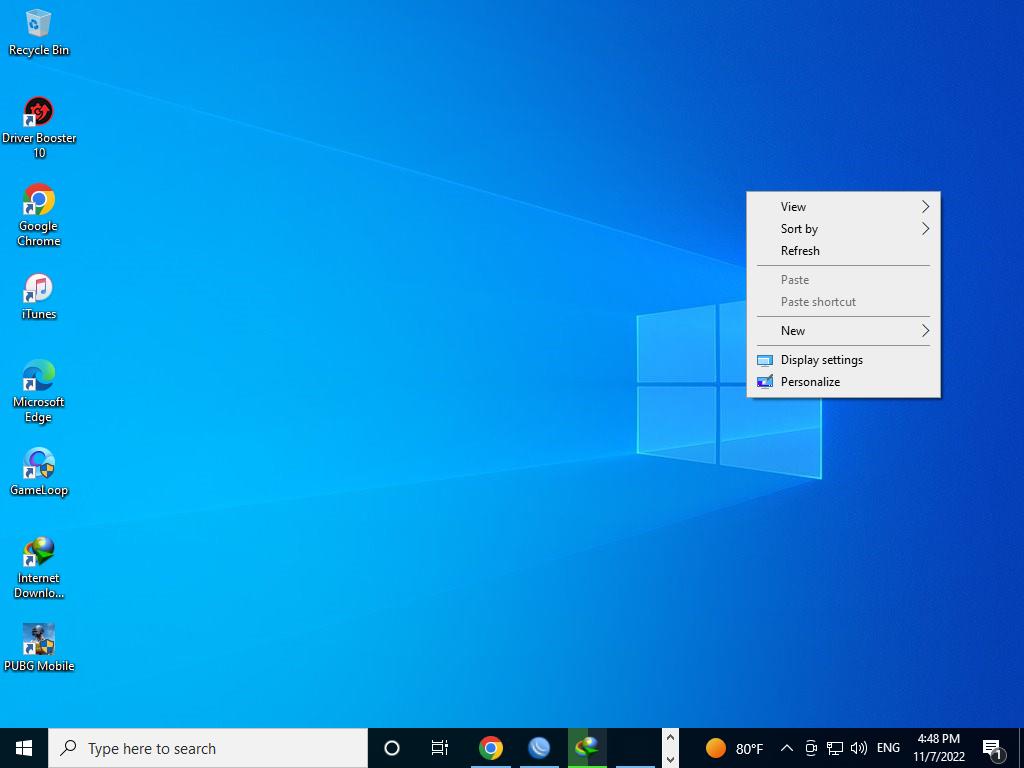Choose Refresh from the context menu
The width and height of the screenshot is (1024, 768).
tap(800, 251)
